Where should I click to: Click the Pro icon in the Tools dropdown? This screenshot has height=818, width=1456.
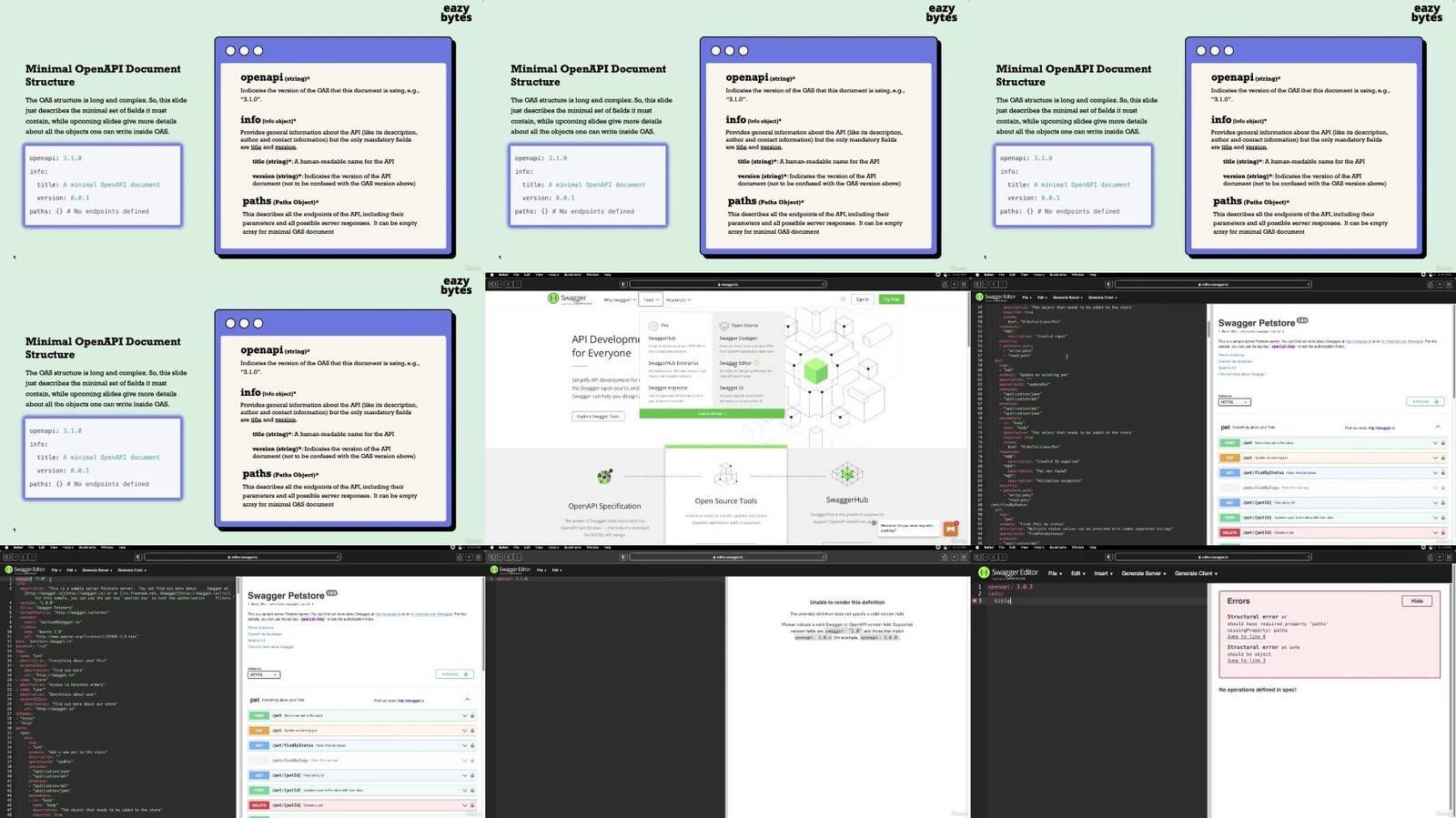[652, 325]
